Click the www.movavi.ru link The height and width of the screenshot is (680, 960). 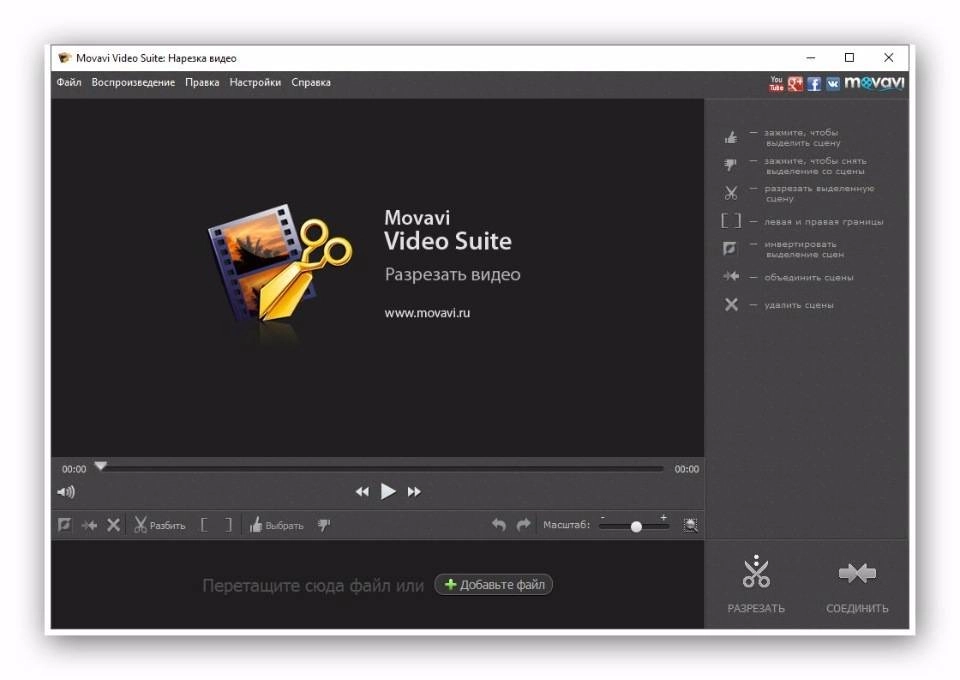click(x=427, y=313)
